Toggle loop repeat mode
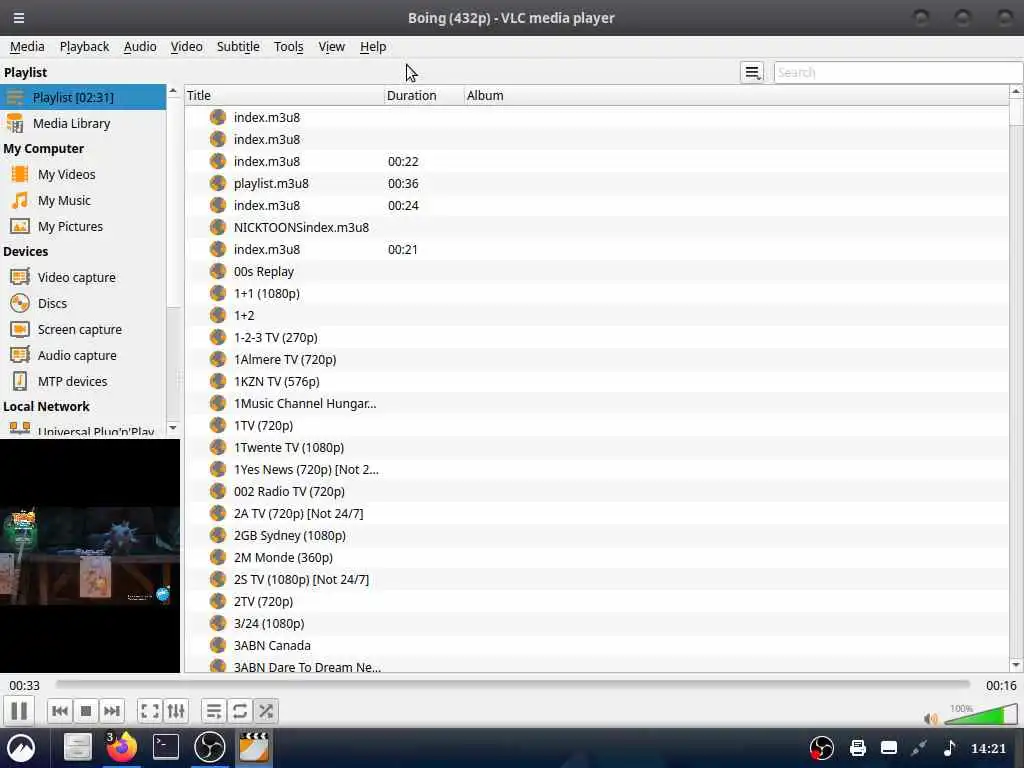 [240, 711]
